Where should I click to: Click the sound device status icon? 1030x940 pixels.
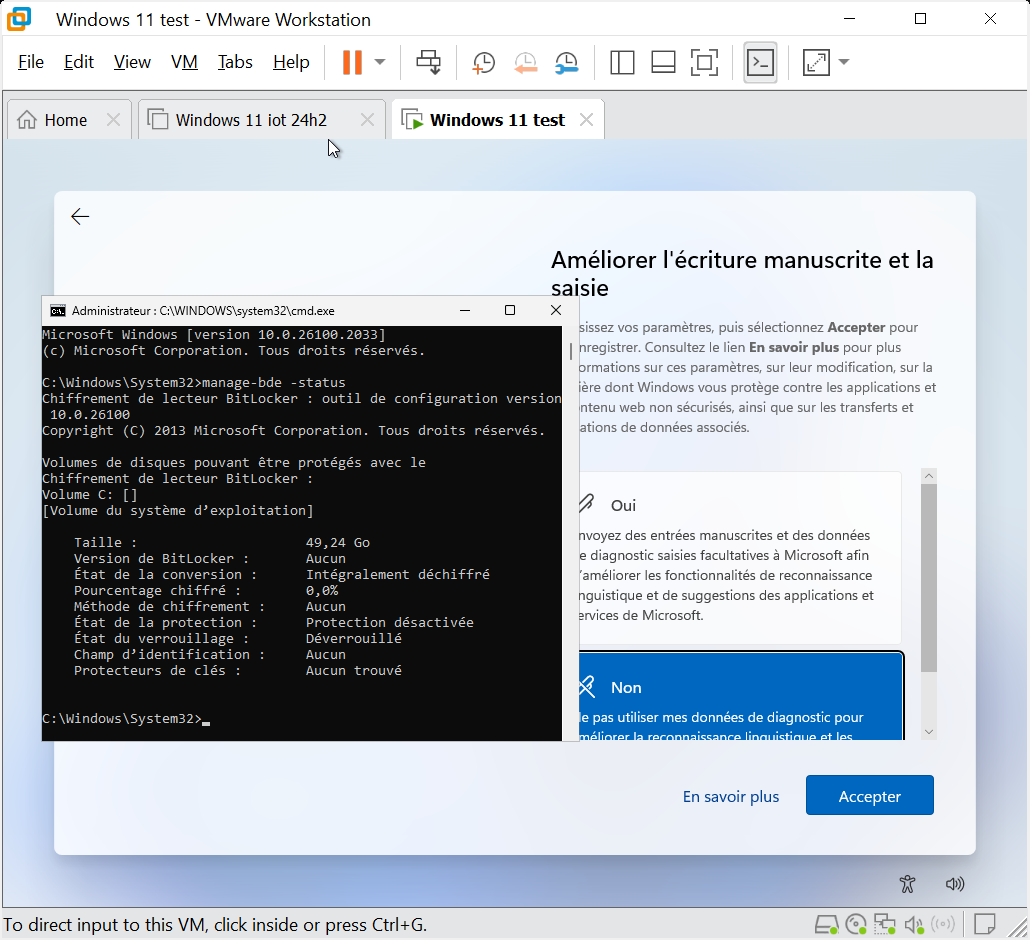tap(914, 924)
